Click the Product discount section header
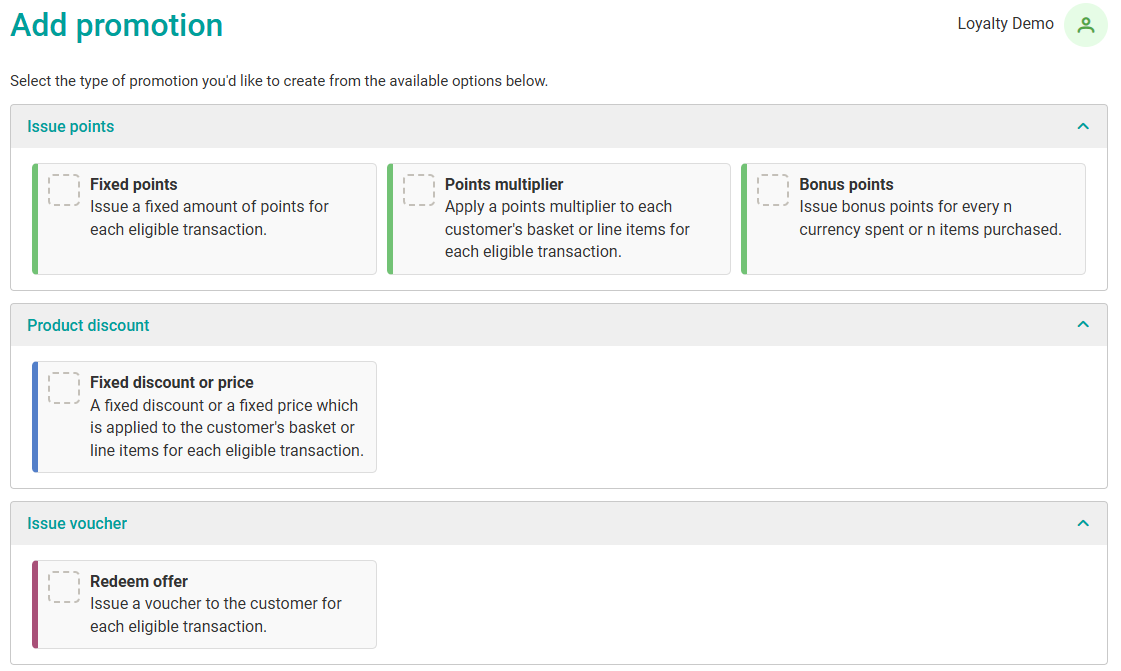The image size is (1121, 671). click(88, 325)
